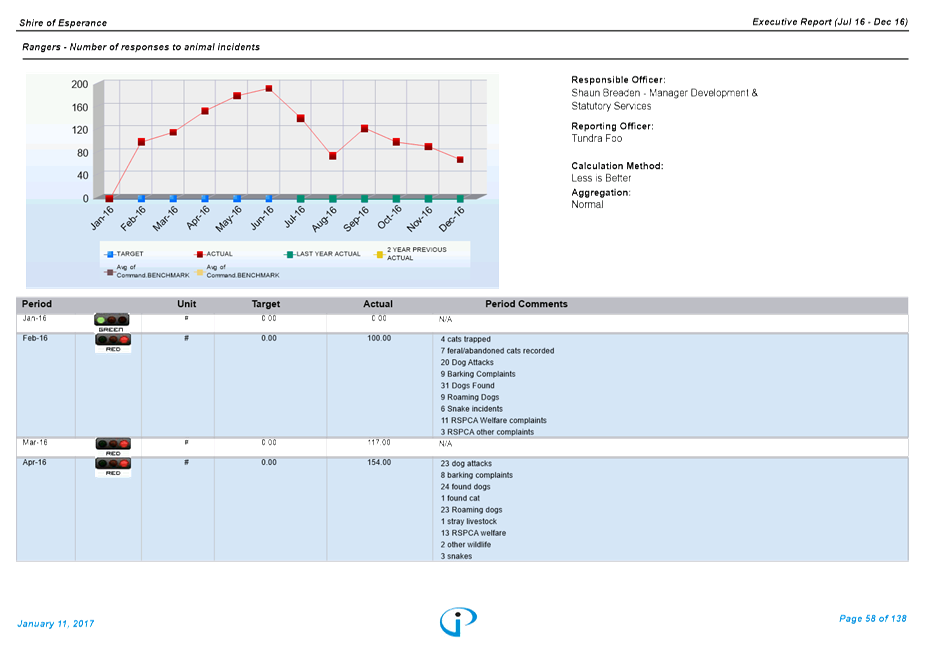Click the Jan-16 period cell
This screenshot has height=657, width=928.
pyautogui.click(x=34, y=318)
